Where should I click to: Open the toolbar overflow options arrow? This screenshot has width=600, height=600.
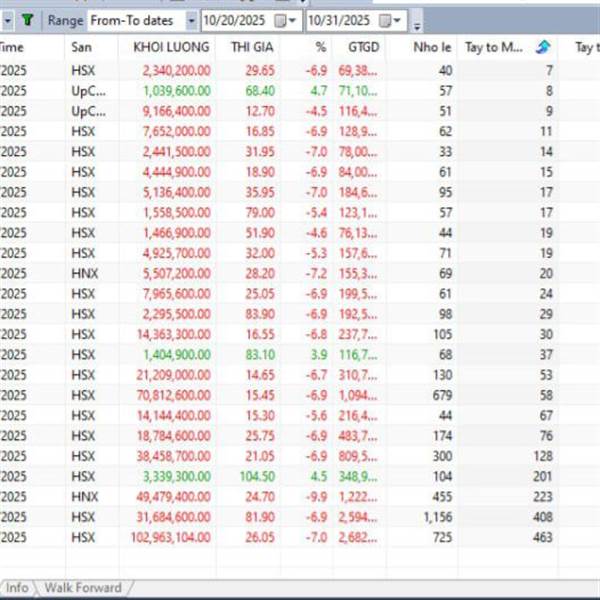coord(417,25)
